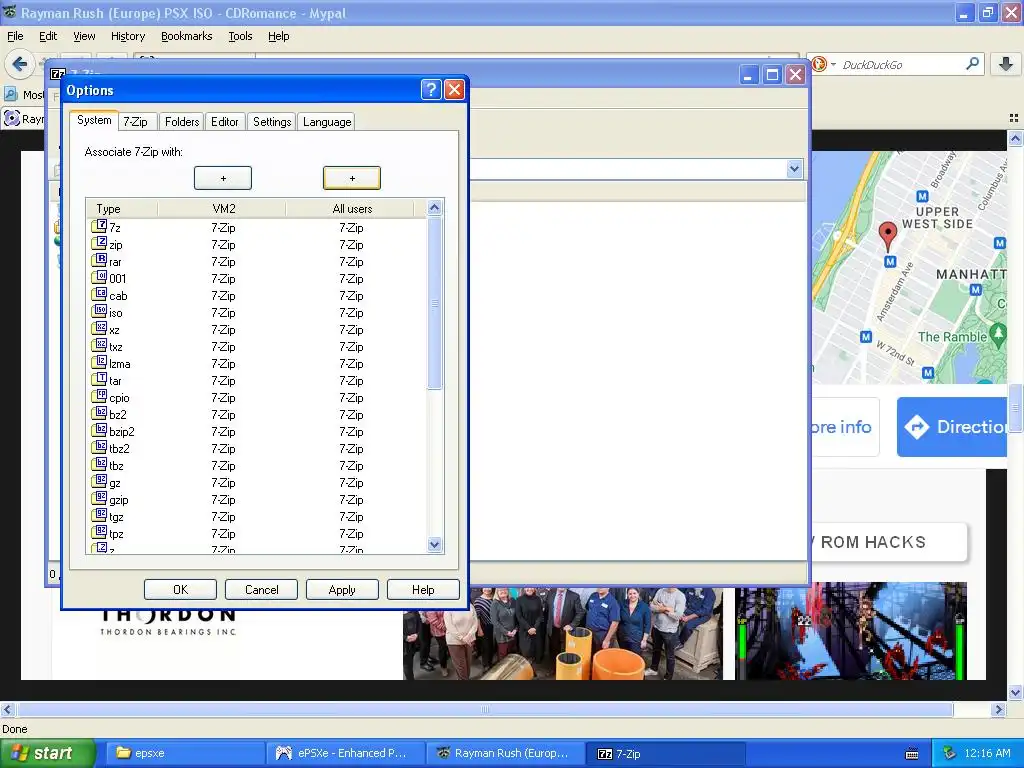Click the browser back arrow button

point(20,64)
